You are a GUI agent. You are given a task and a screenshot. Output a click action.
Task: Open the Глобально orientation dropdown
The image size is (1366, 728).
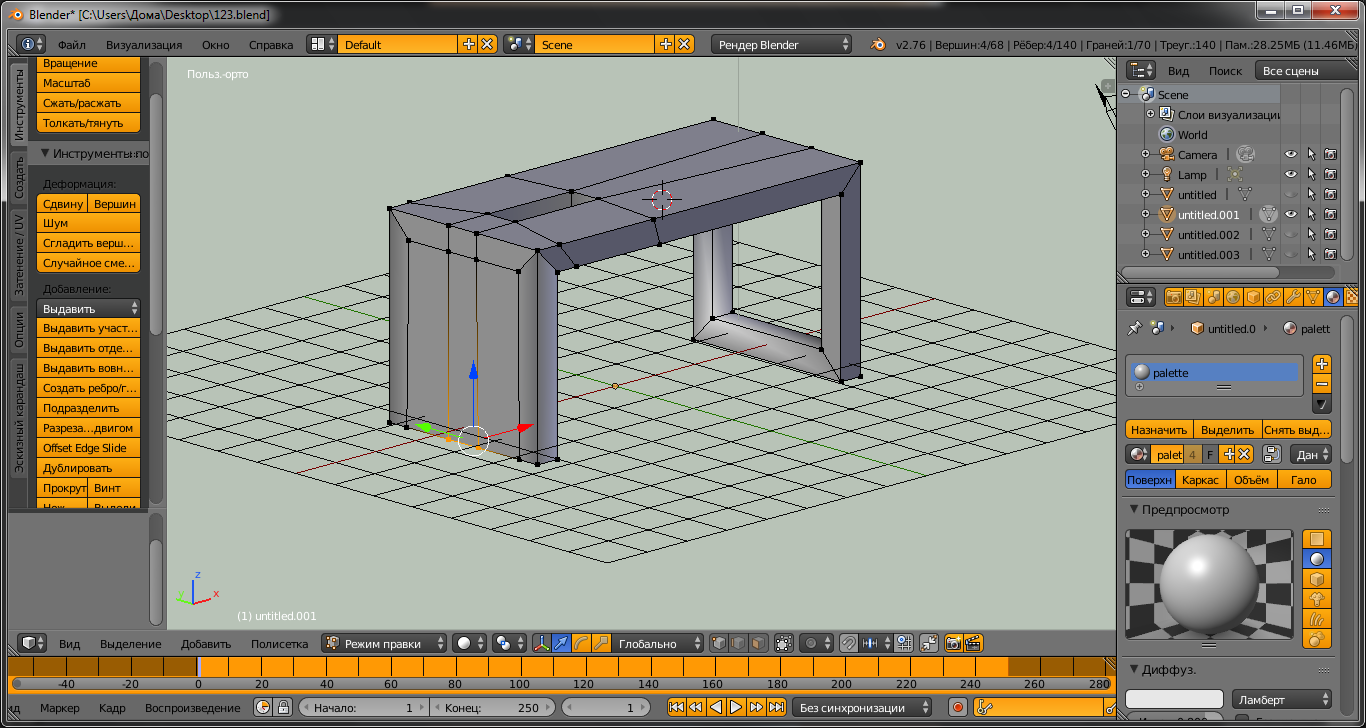(x=657, y=643)
